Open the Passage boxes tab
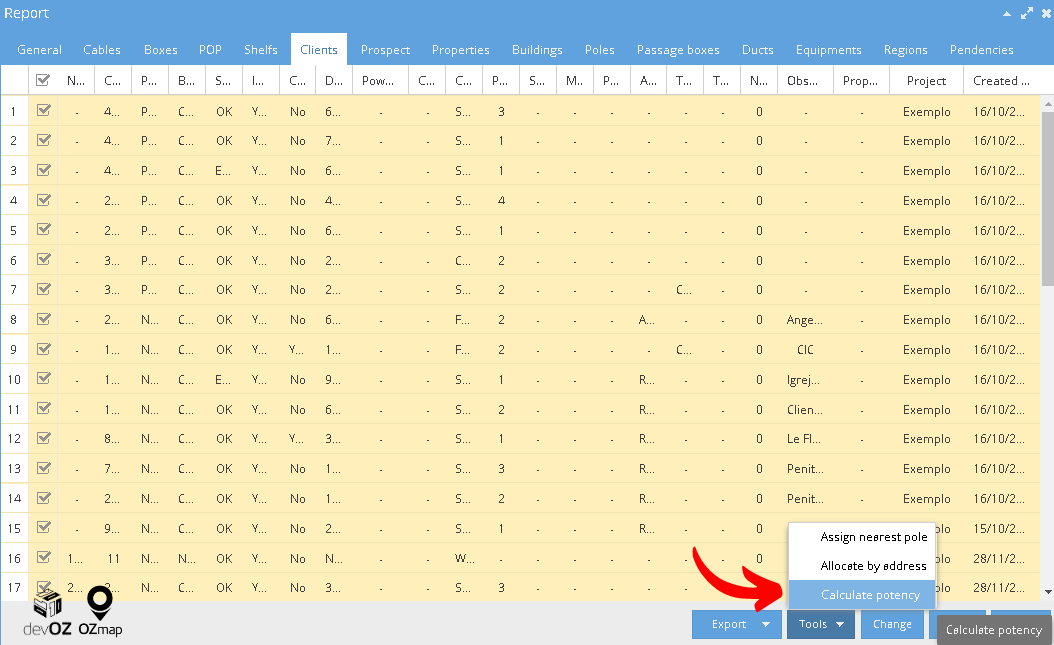The width and height of the screenshot is (1054, 645). point(678,50)
